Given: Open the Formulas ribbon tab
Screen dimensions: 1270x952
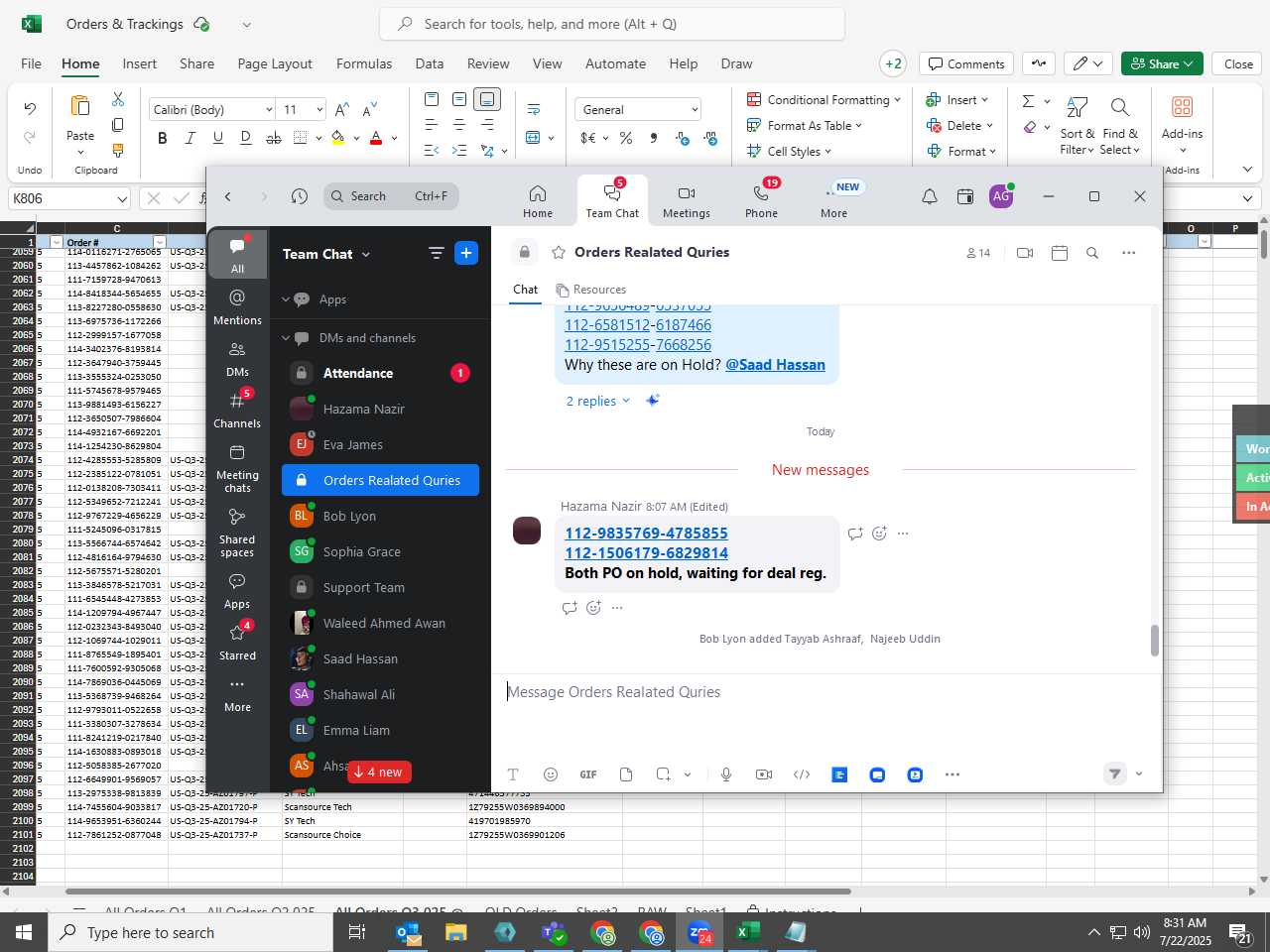Looking at the screenshot, I should pyautogui.click(x=364, y=63).
